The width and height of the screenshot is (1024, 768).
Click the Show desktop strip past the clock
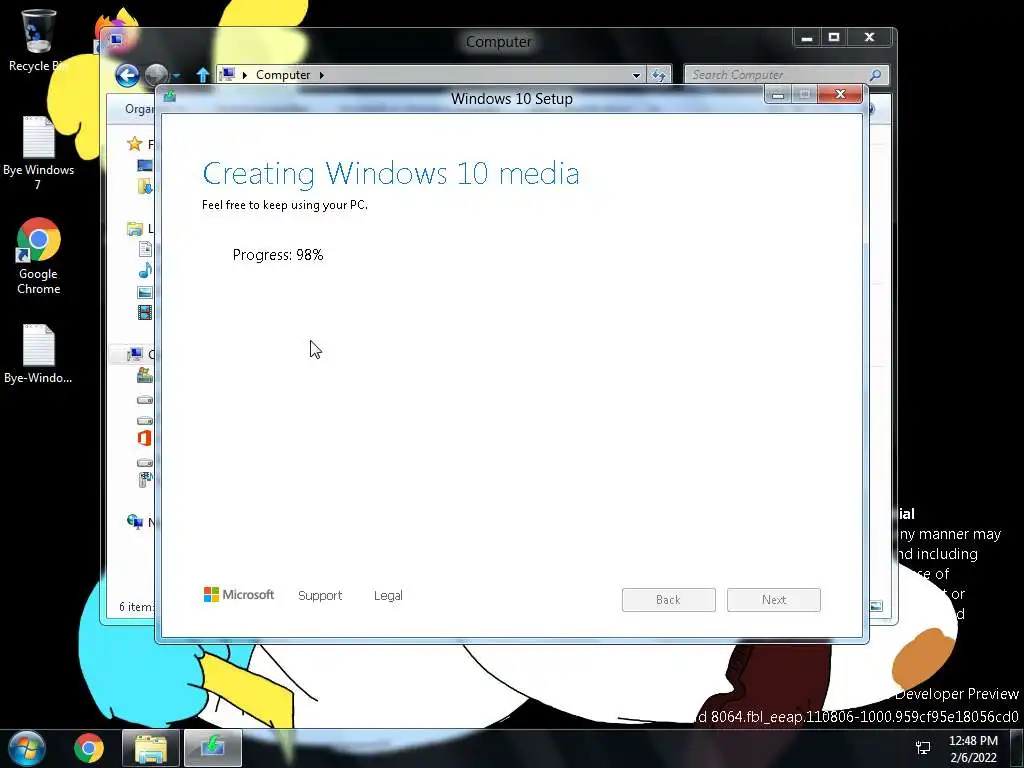click(x=1017, y=748)
